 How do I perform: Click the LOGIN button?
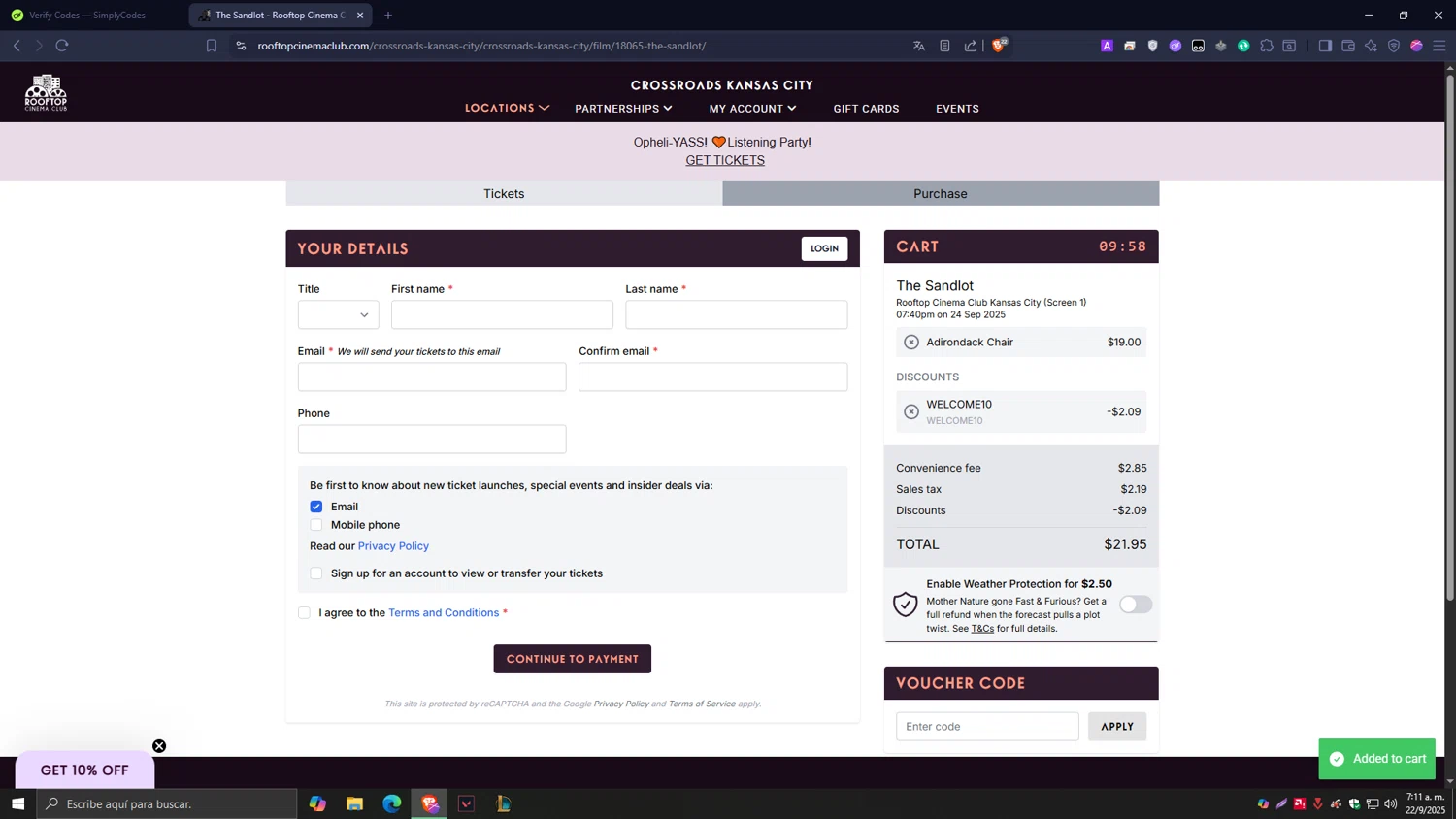824,248
